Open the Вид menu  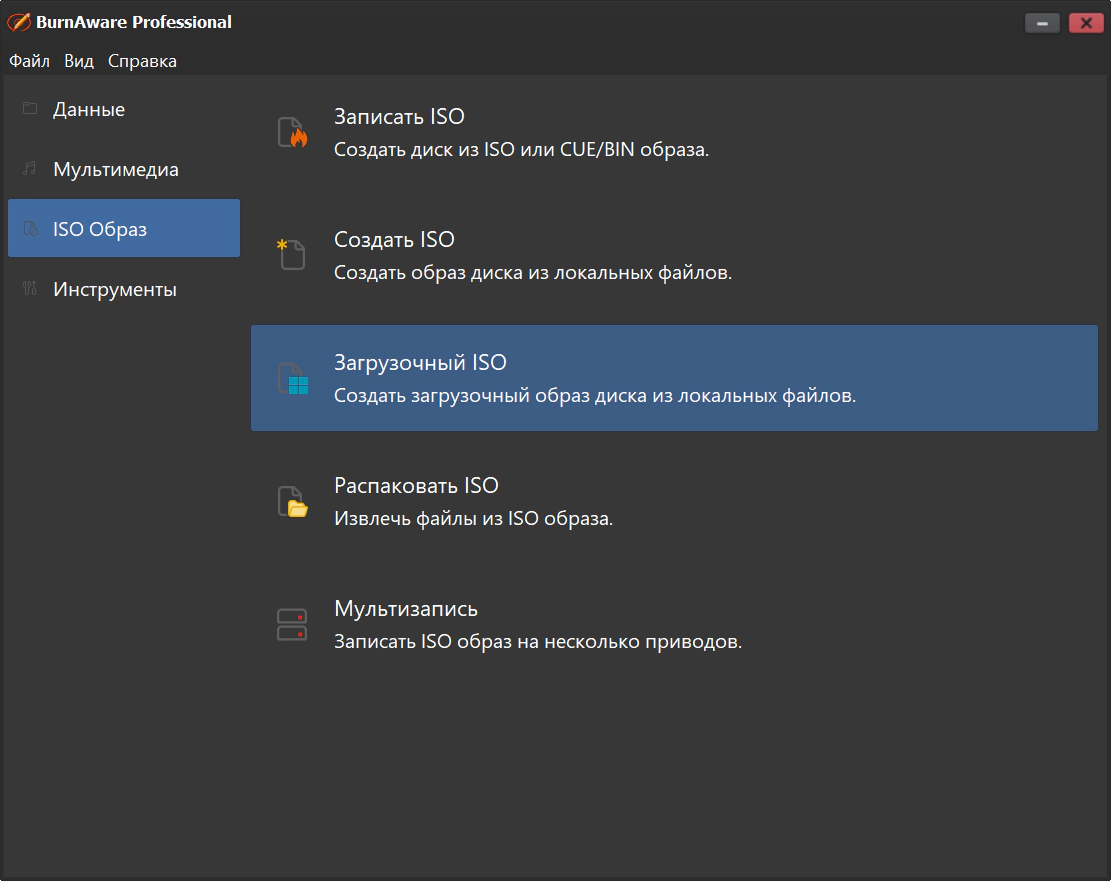point(79,61)
